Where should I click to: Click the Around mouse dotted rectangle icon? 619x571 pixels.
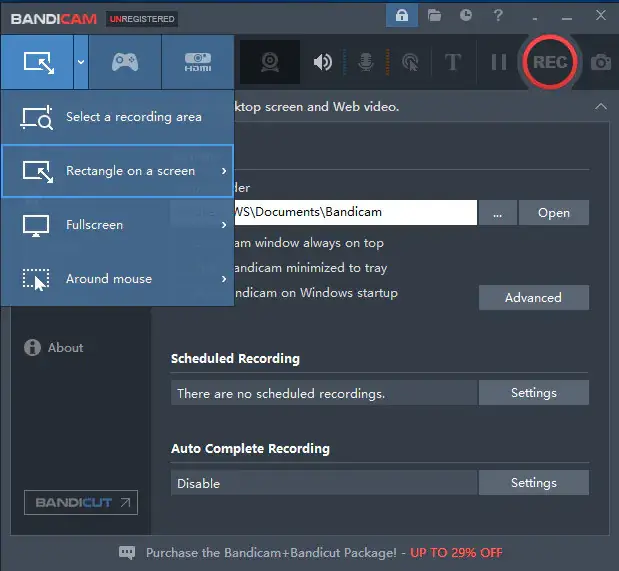(36, 279)
